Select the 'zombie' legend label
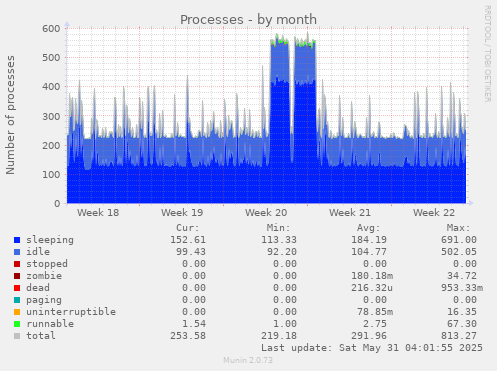 point(44,276)
